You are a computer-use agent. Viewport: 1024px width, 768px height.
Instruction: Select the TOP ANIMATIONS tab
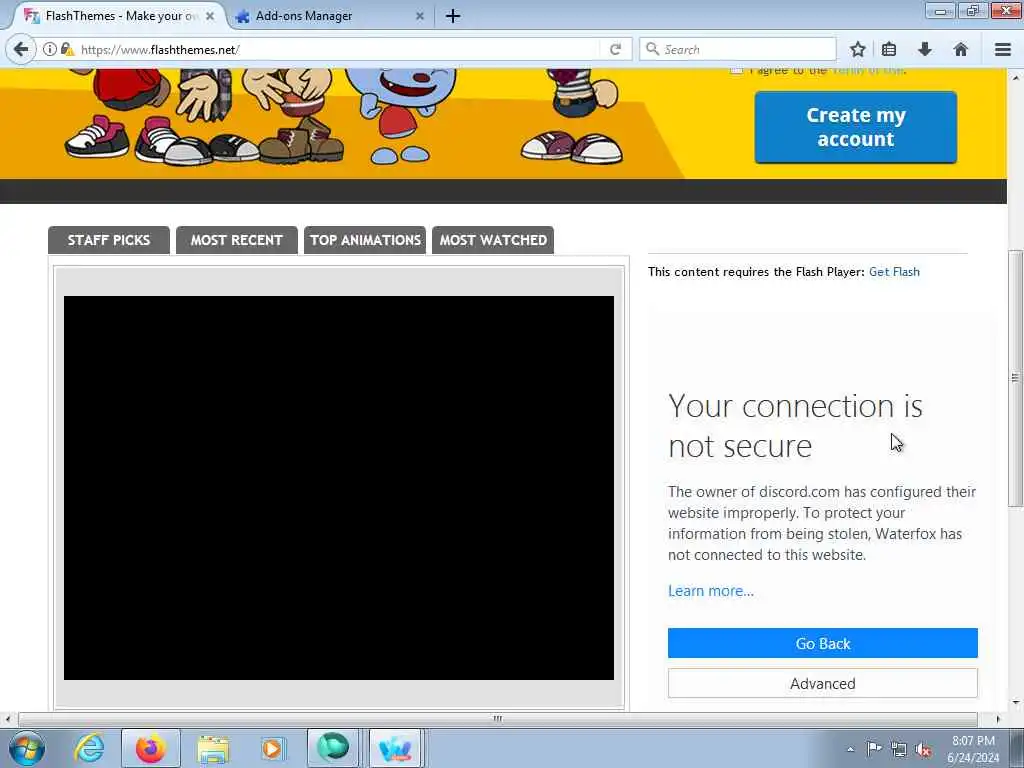click(365, 240)
